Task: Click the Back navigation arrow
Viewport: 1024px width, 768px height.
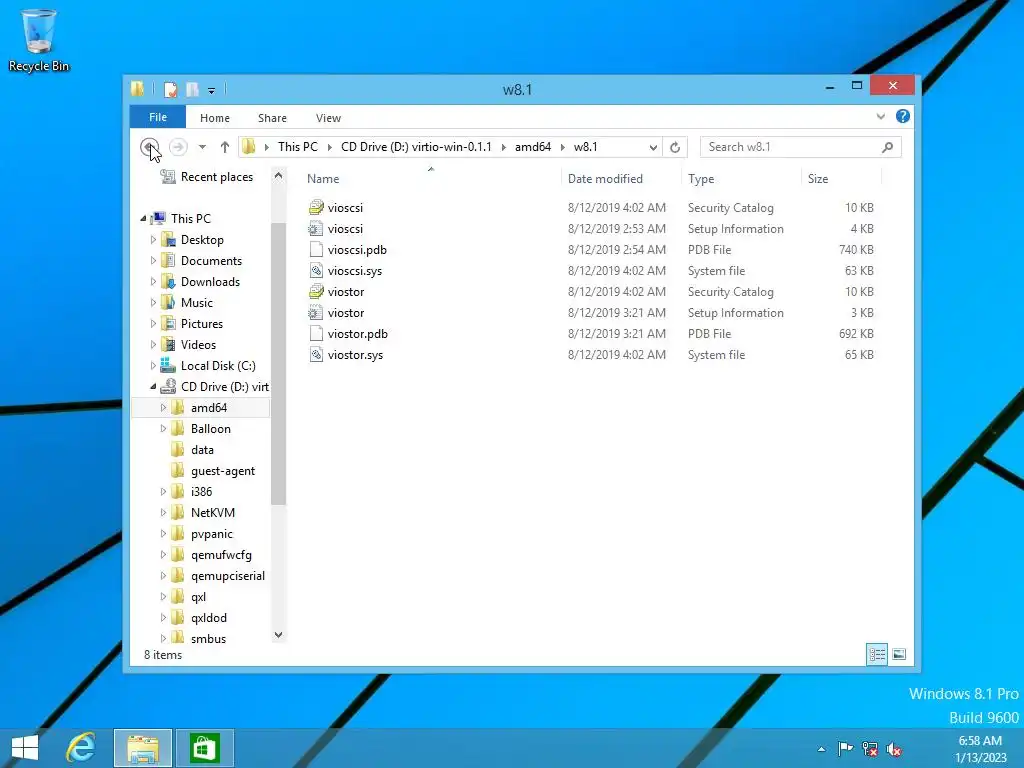Action: tap(150, 147)
